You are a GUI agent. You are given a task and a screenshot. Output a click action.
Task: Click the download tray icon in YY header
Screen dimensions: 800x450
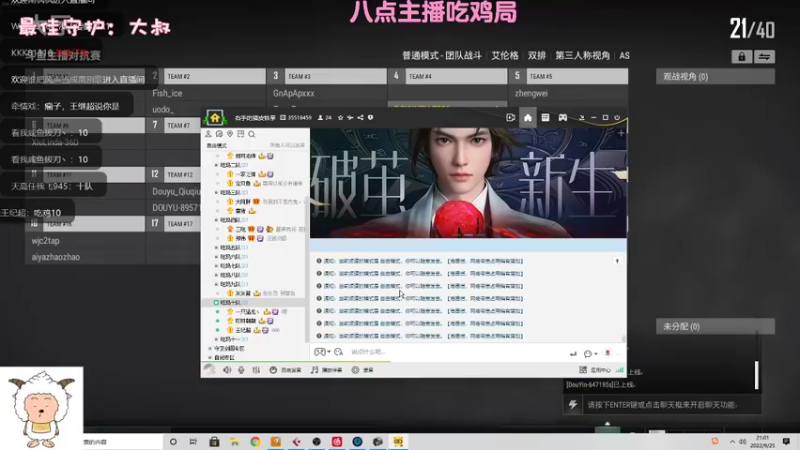point(581,117)
